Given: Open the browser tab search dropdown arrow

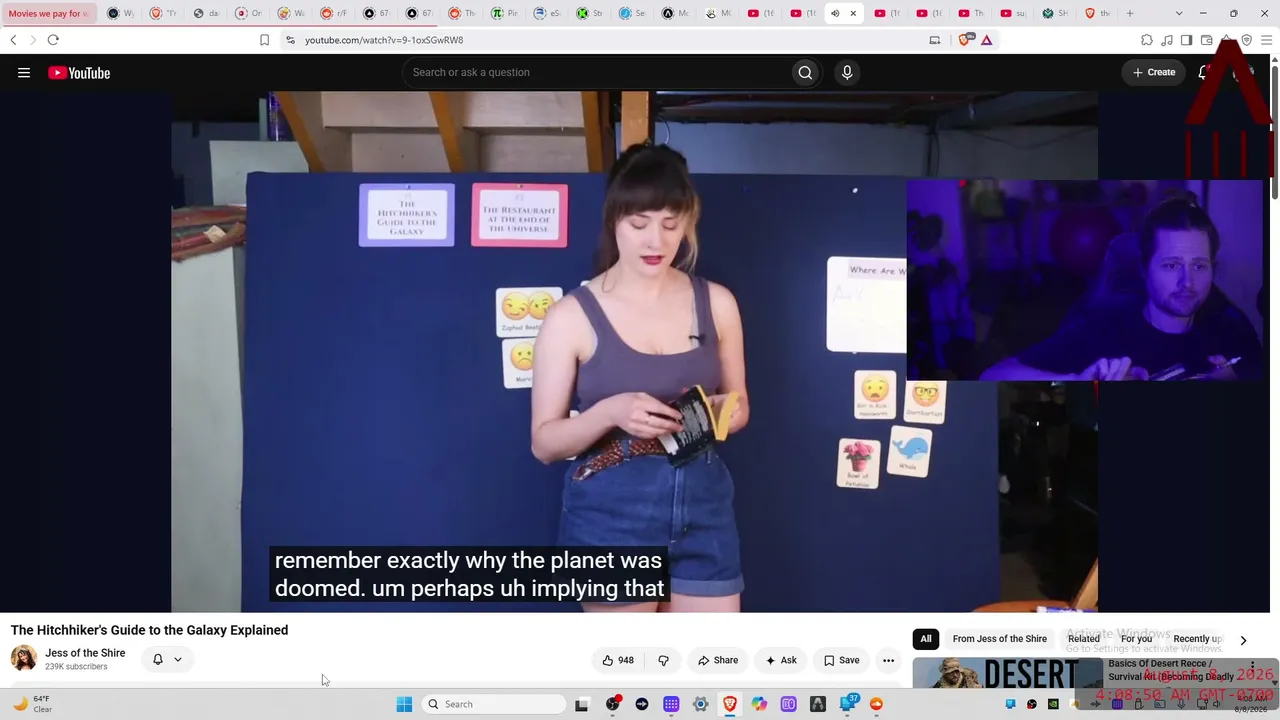Looking at the screenshot, I should pyautogui.click(x=1179, y=13).
